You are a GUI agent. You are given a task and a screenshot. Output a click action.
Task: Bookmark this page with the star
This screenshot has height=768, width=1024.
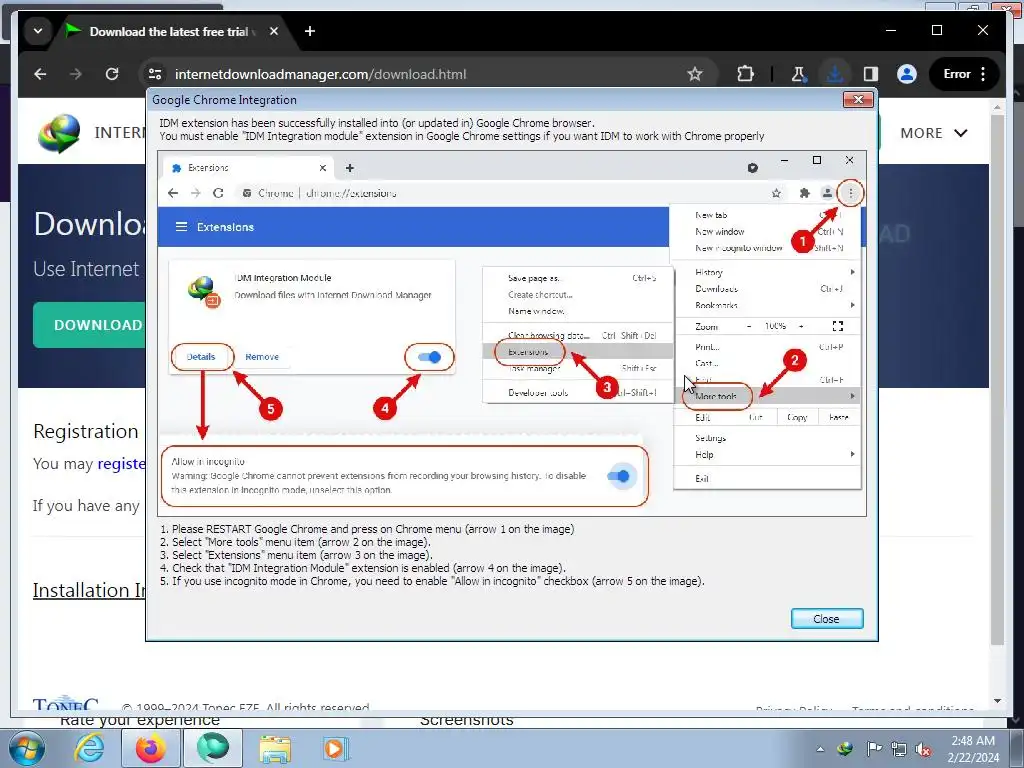click(695, 74)
